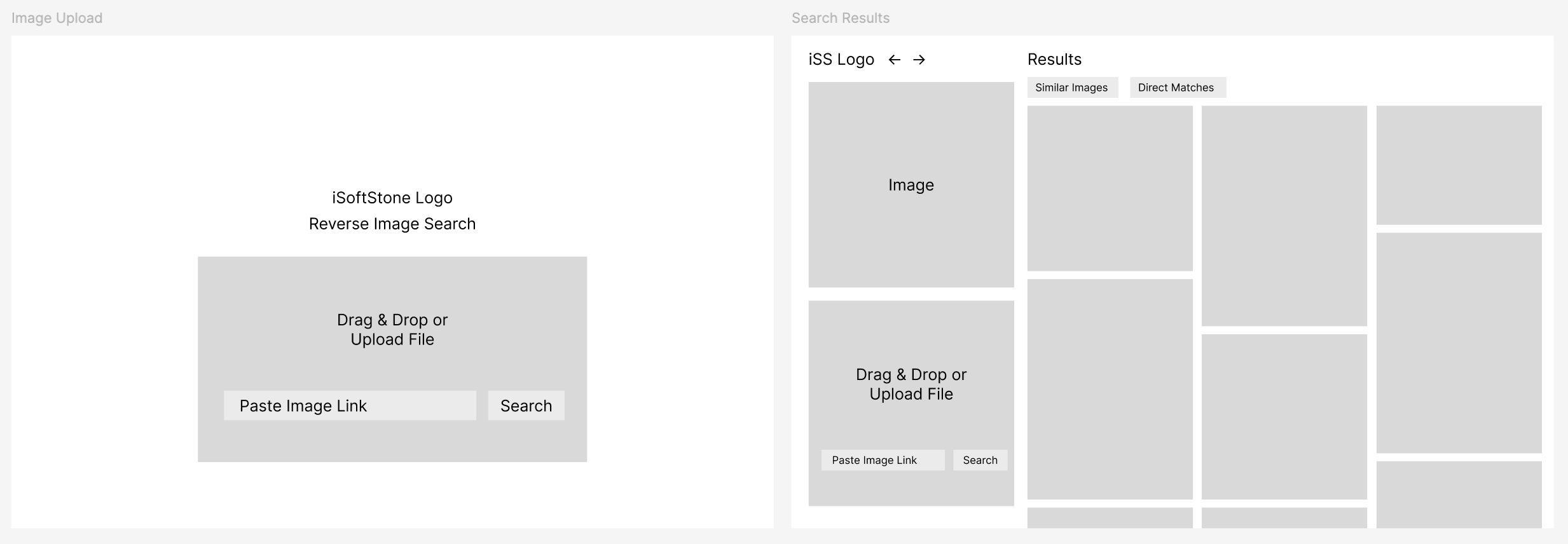Focus Paste Image Link field in Image Upload frame
Viewport: 1568px width, 544px height.
click(x=350, y=405)
